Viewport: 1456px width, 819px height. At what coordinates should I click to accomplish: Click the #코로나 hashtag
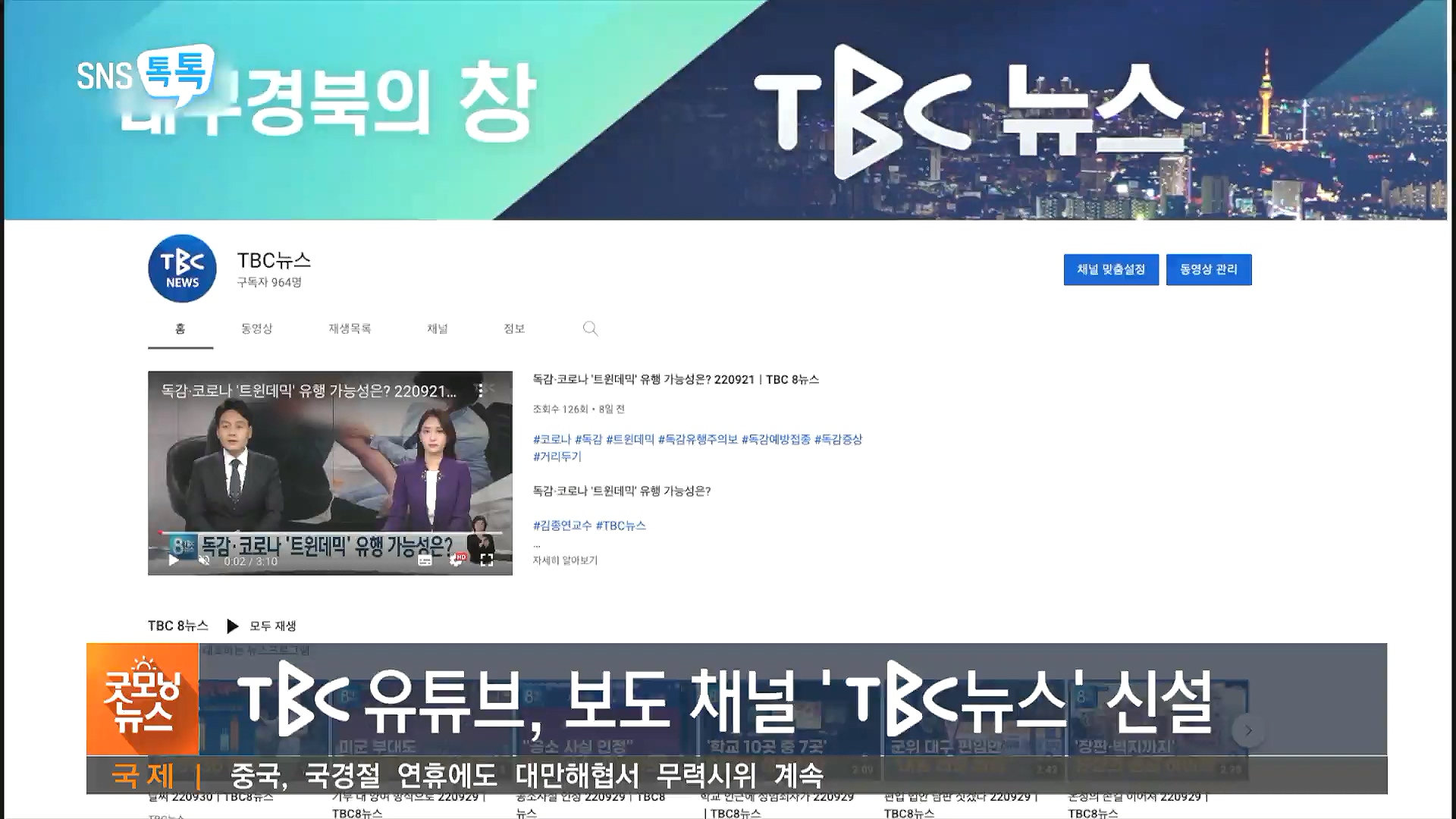(551, 439)
